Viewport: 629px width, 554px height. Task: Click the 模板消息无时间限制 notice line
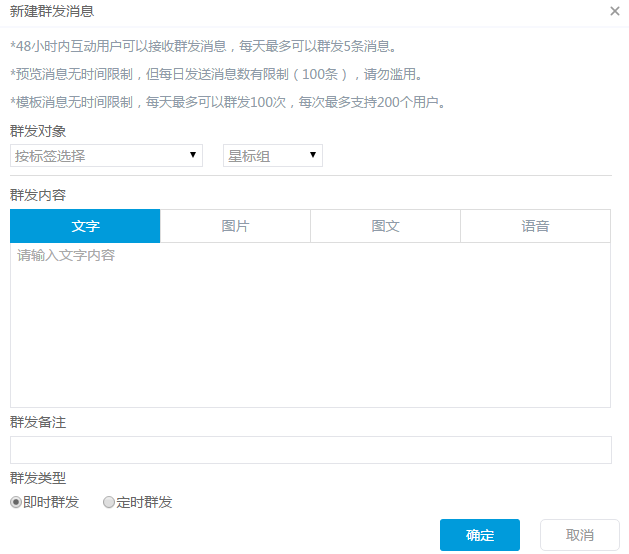pos(227,102)
